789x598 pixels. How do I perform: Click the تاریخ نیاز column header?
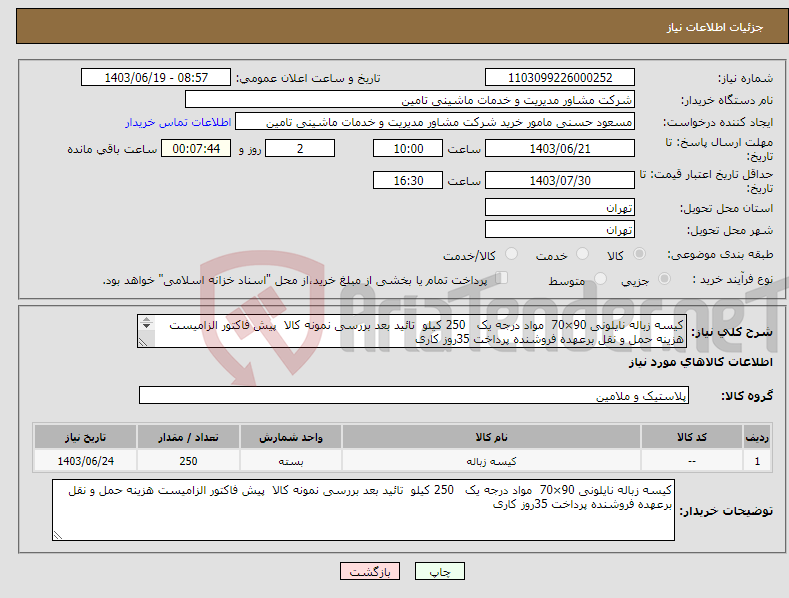86,437
